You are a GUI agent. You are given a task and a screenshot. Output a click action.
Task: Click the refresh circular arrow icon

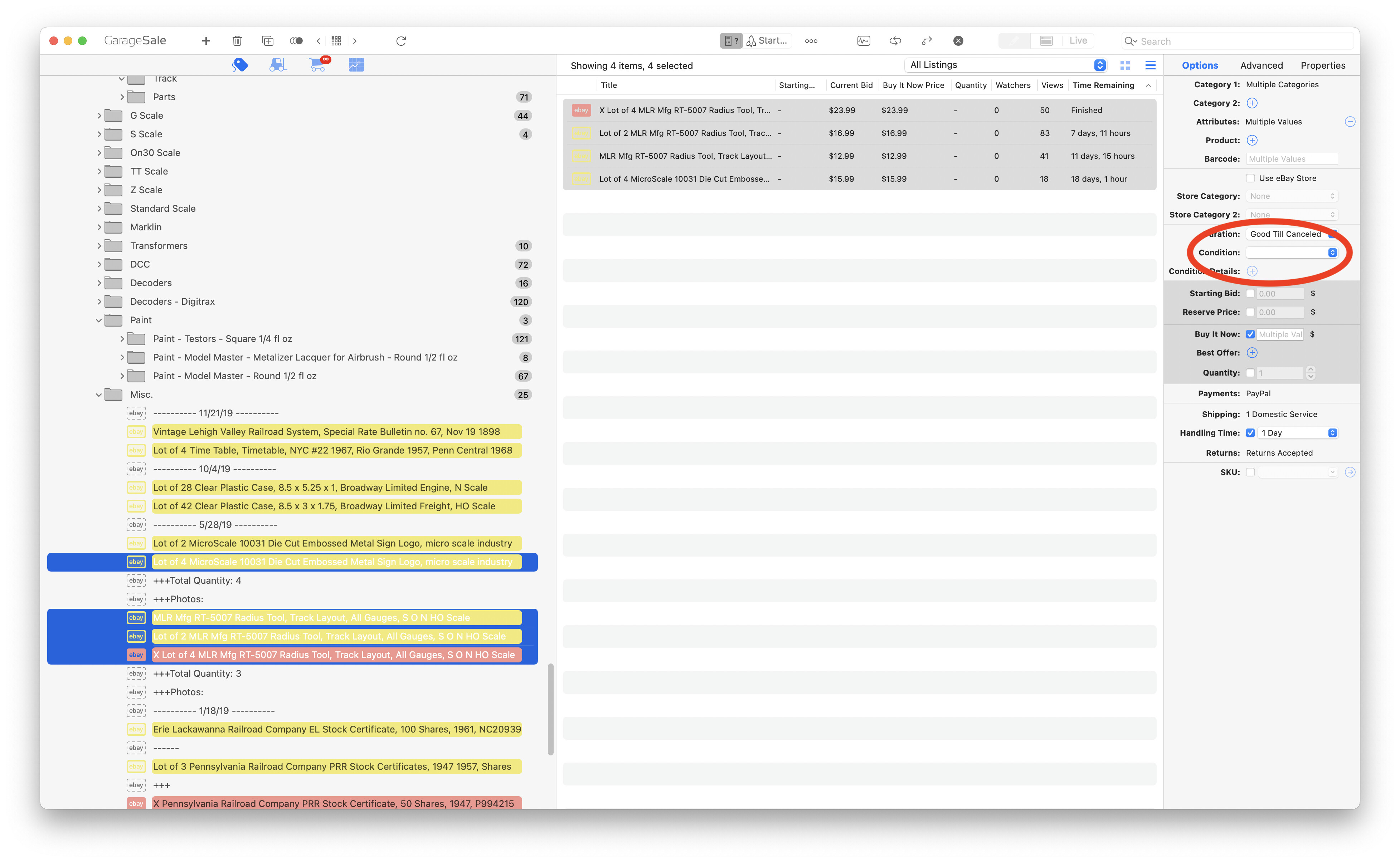point(401,40)
